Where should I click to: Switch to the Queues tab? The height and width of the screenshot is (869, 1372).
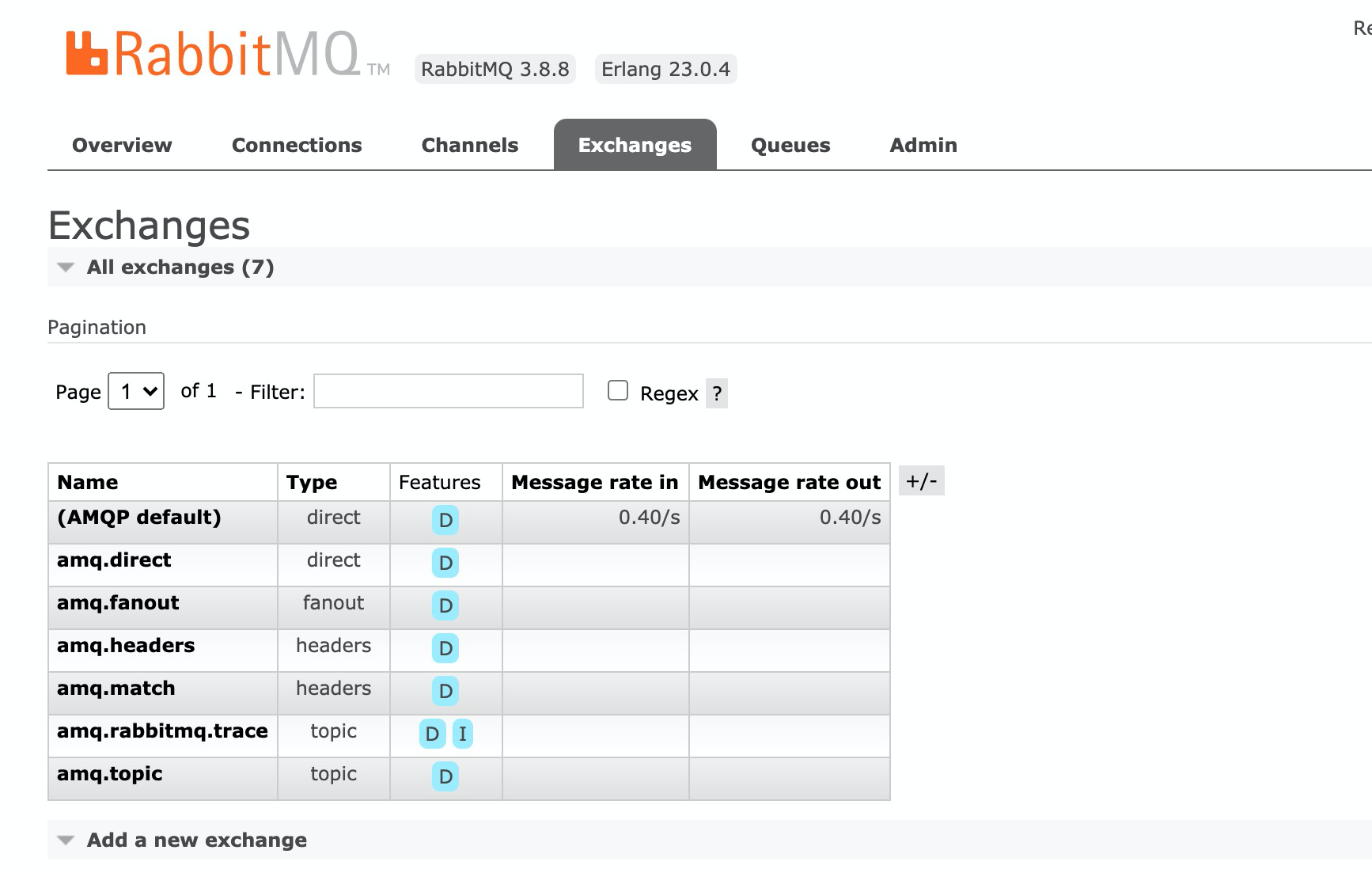790,145
